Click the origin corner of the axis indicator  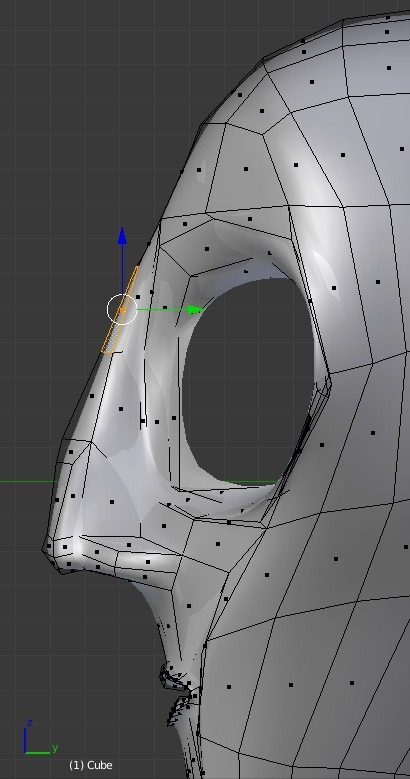[x=25, y=752]
